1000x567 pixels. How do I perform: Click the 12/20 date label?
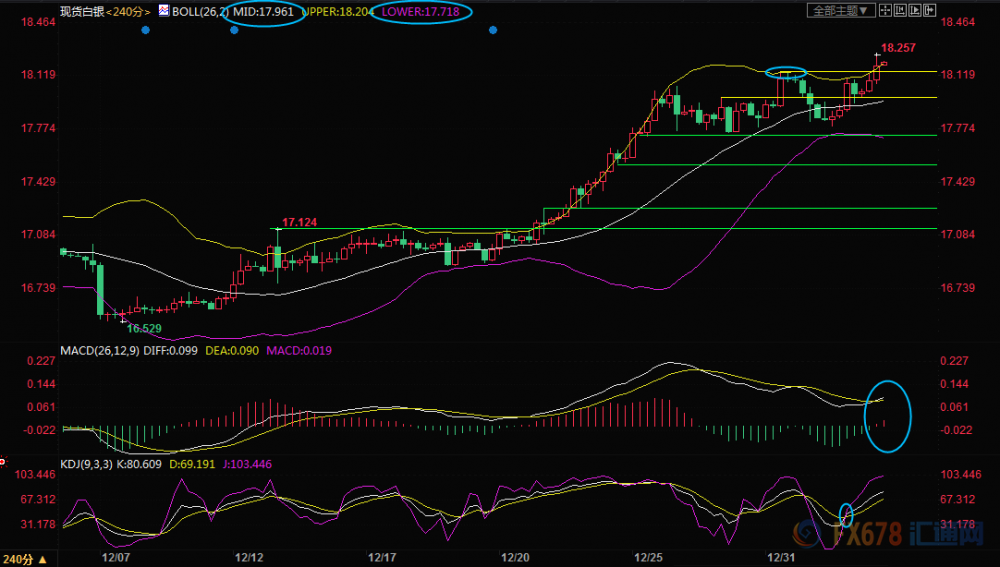(515, 558)
